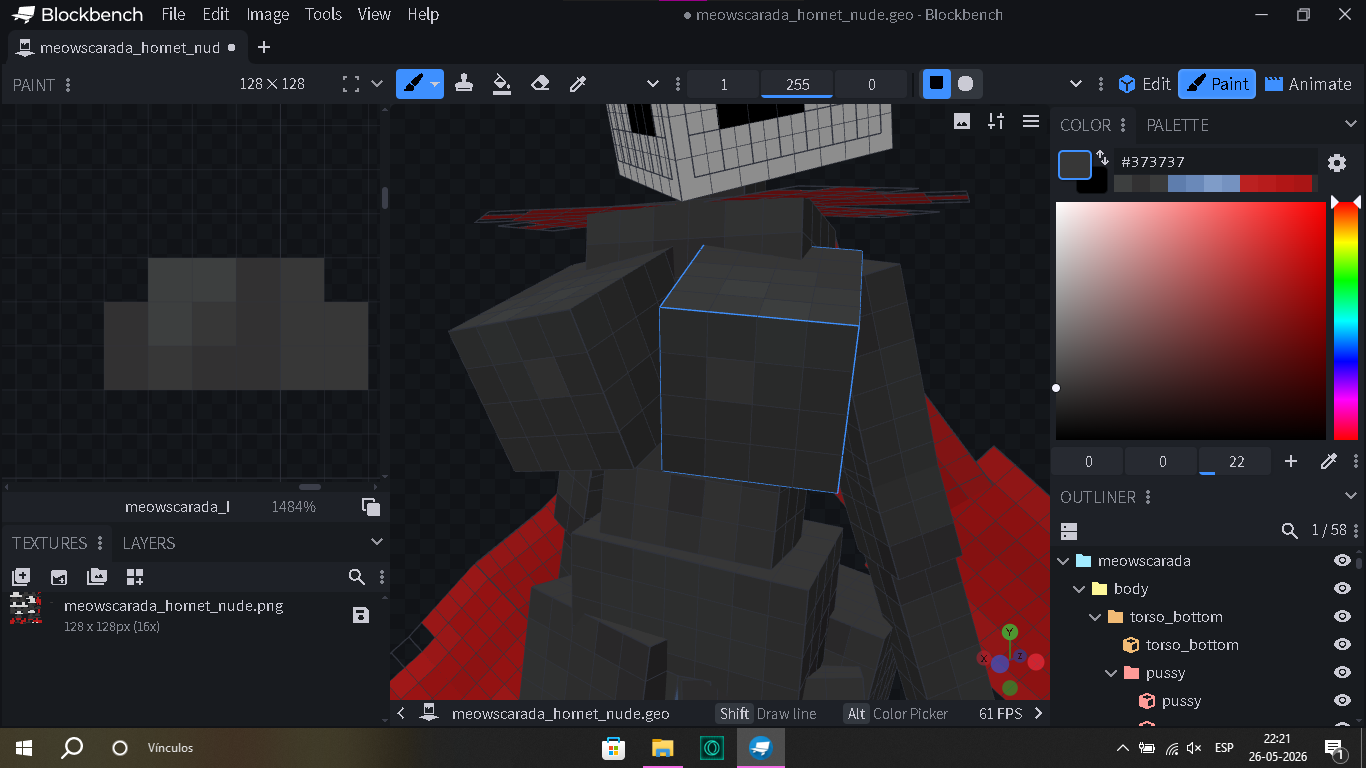Image resolution: width=1366 pixels, height=768 pixels.
Task: Collapse the body group
Action: (x=1079, y=589)
